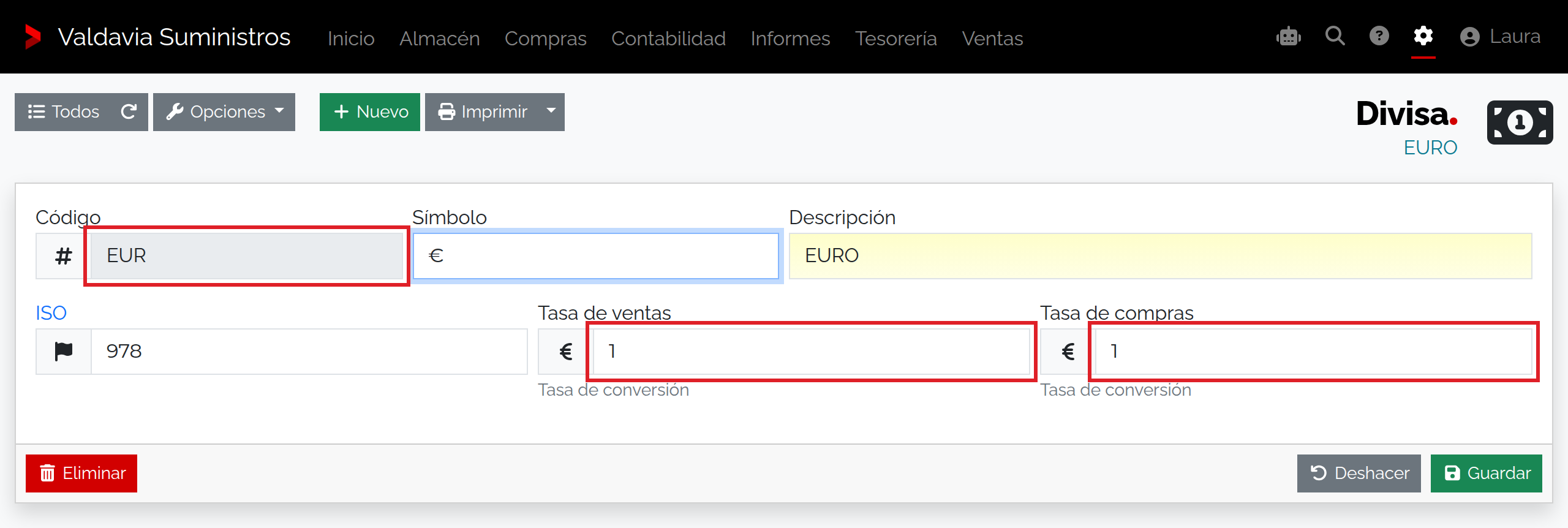The height and width of the screenshot is (528, 1568).
Task: Click the Todos list button
Action: [x=63, y=112]
